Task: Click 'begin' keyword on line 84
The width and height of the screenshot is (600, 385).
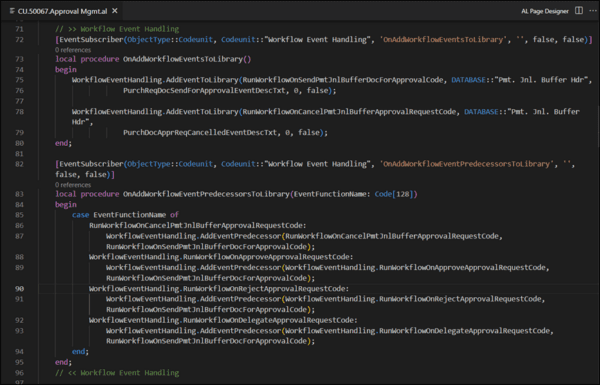Action: [x=66, y=204]
